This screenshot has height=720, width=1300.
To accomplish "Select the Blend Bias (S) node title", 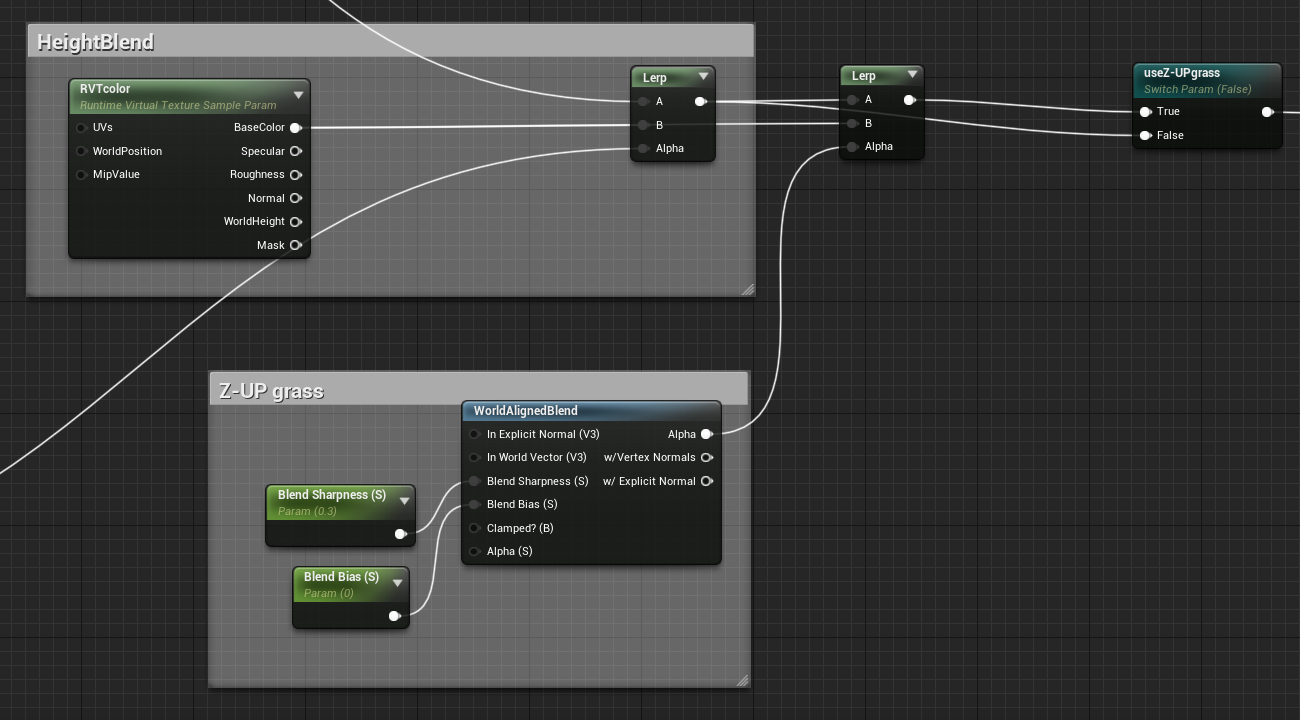I will (x=341, y=577).
